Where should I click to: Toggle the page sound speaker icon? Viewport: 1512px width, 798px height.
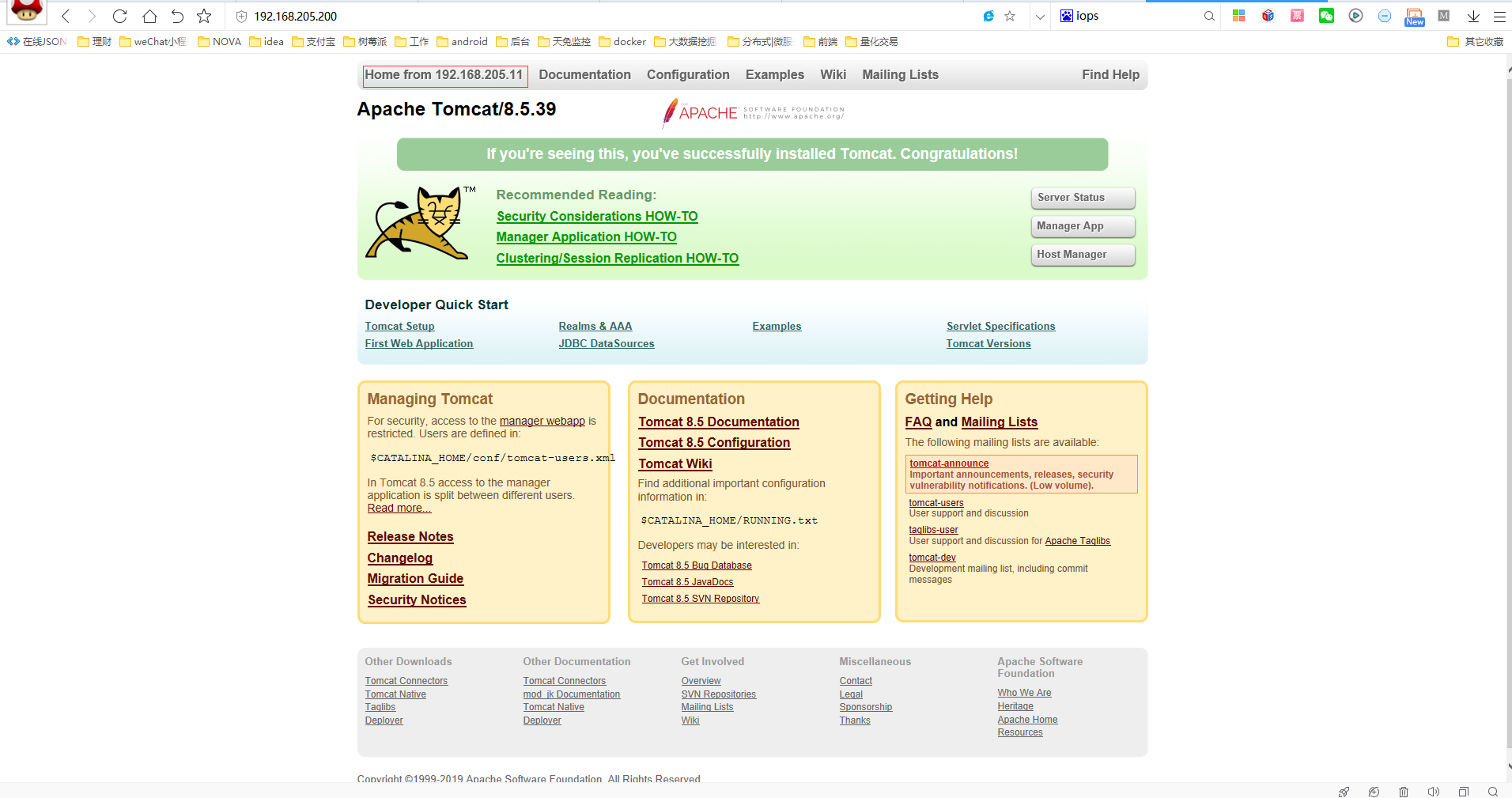pos(1433,791)
